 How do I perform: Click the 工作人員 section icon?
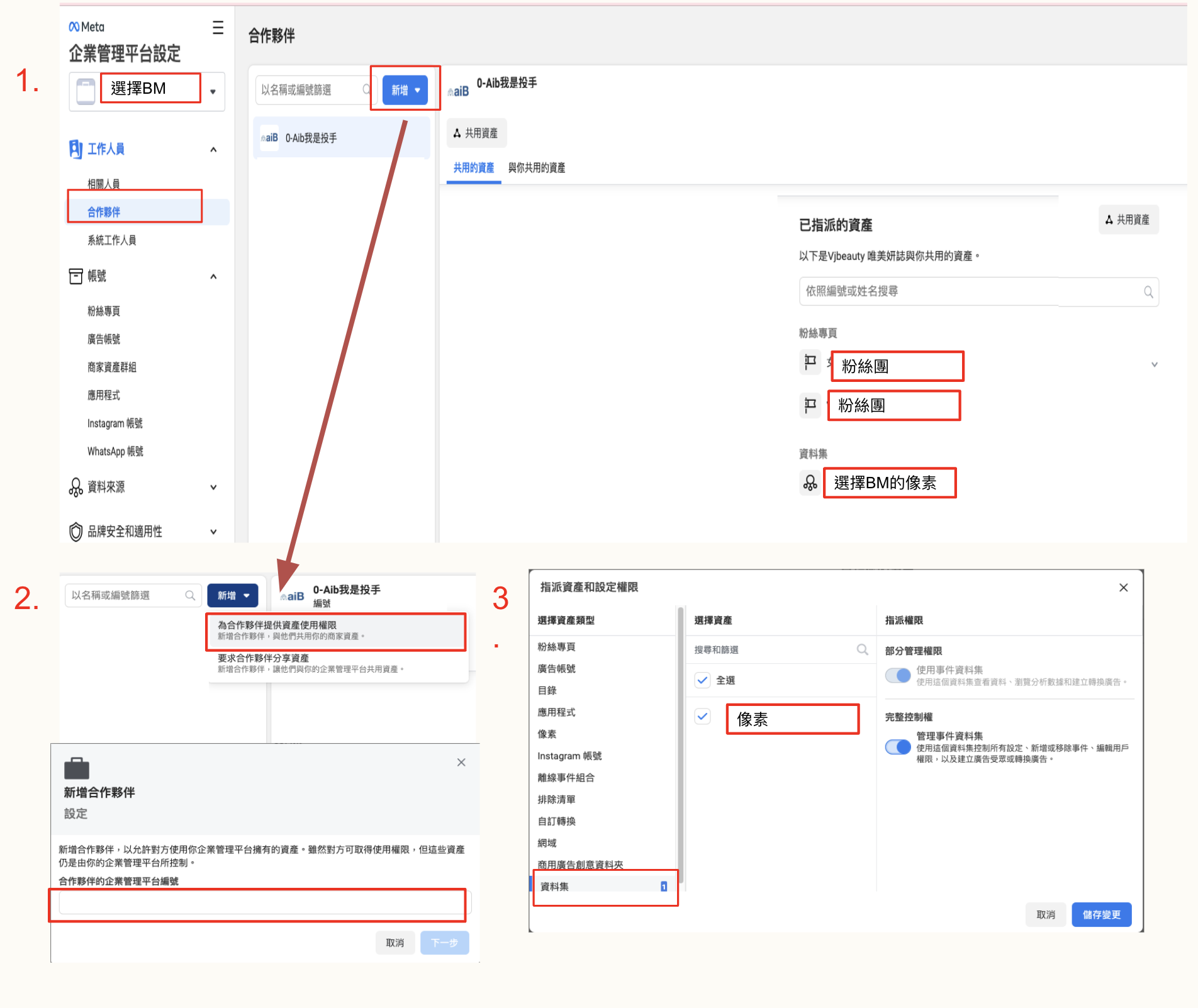click(x=76, y=149)
